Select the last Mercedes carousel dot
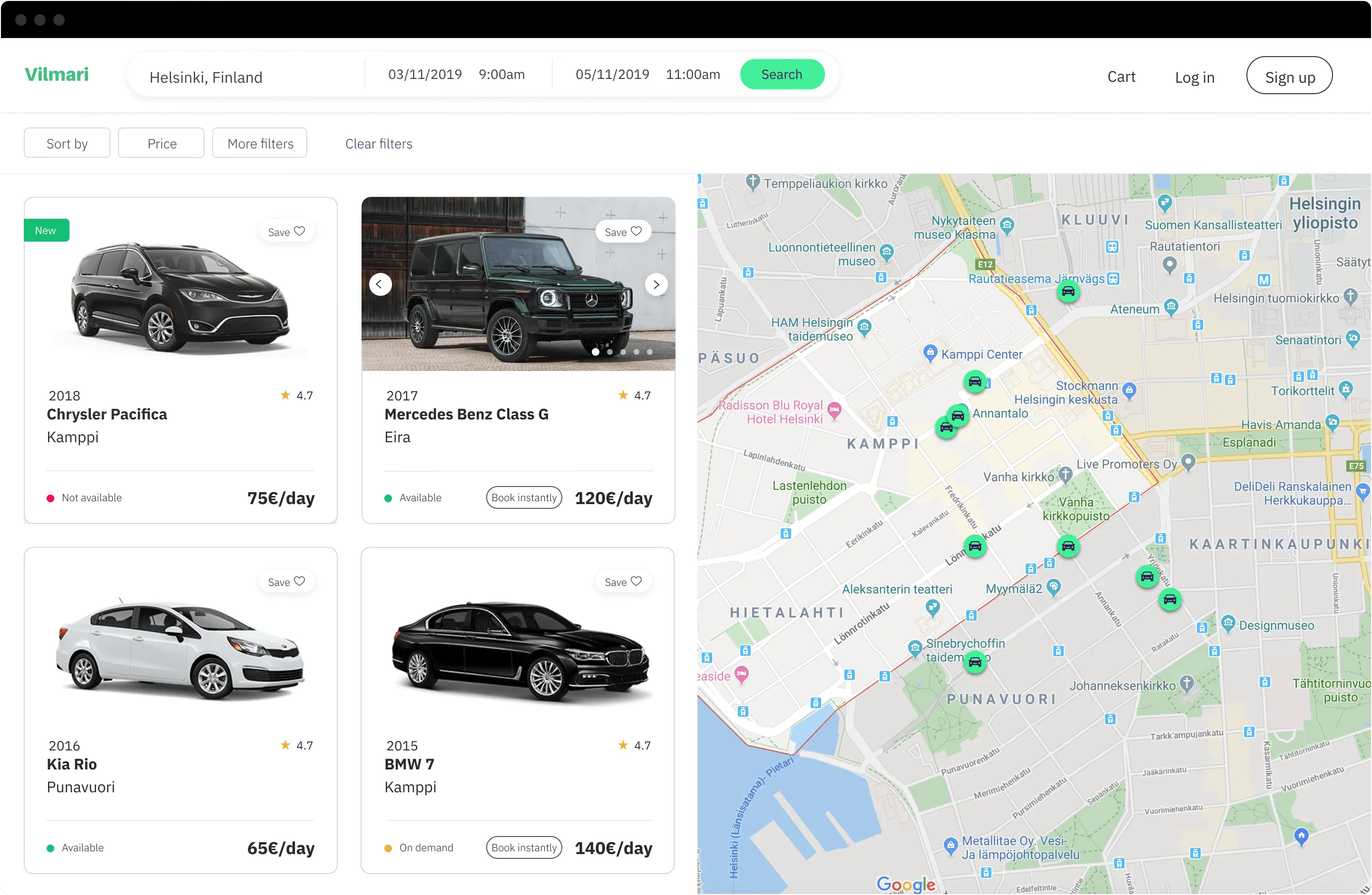1372x895 pixels. (x=650, y=351)
